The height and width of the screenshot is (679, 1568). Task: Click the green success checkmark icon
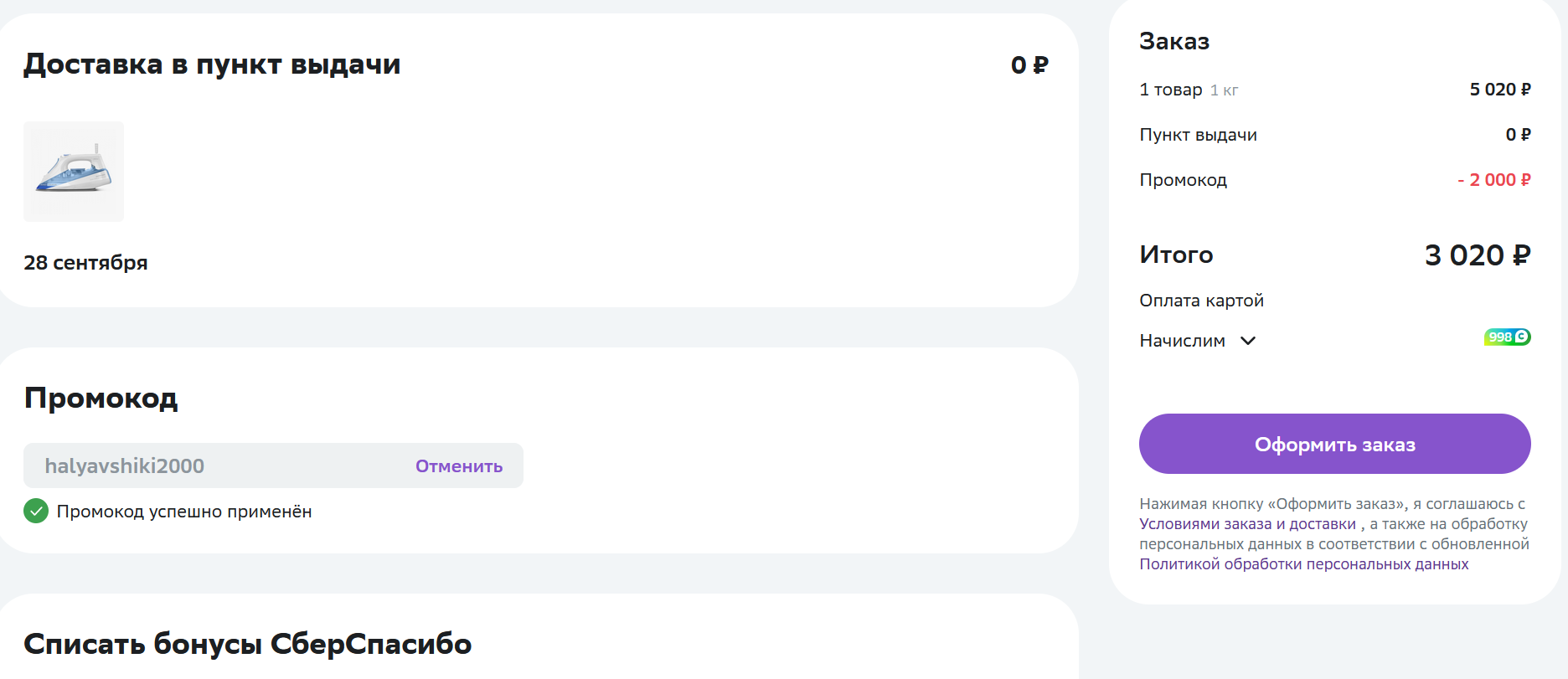coord(36,511)
